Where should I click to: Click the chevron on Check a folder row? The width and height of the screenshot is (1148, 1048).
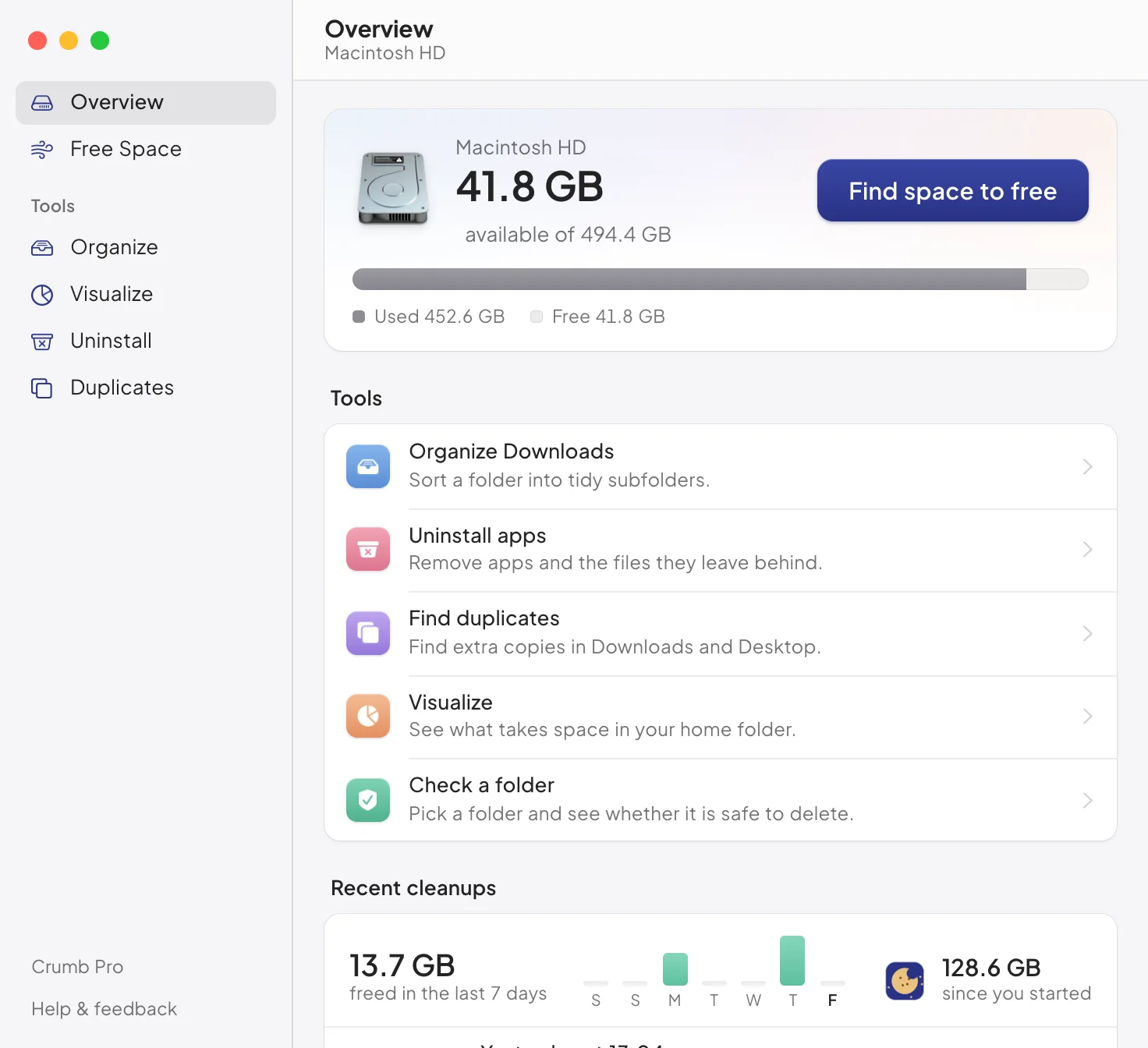[x=1088, y=800]
